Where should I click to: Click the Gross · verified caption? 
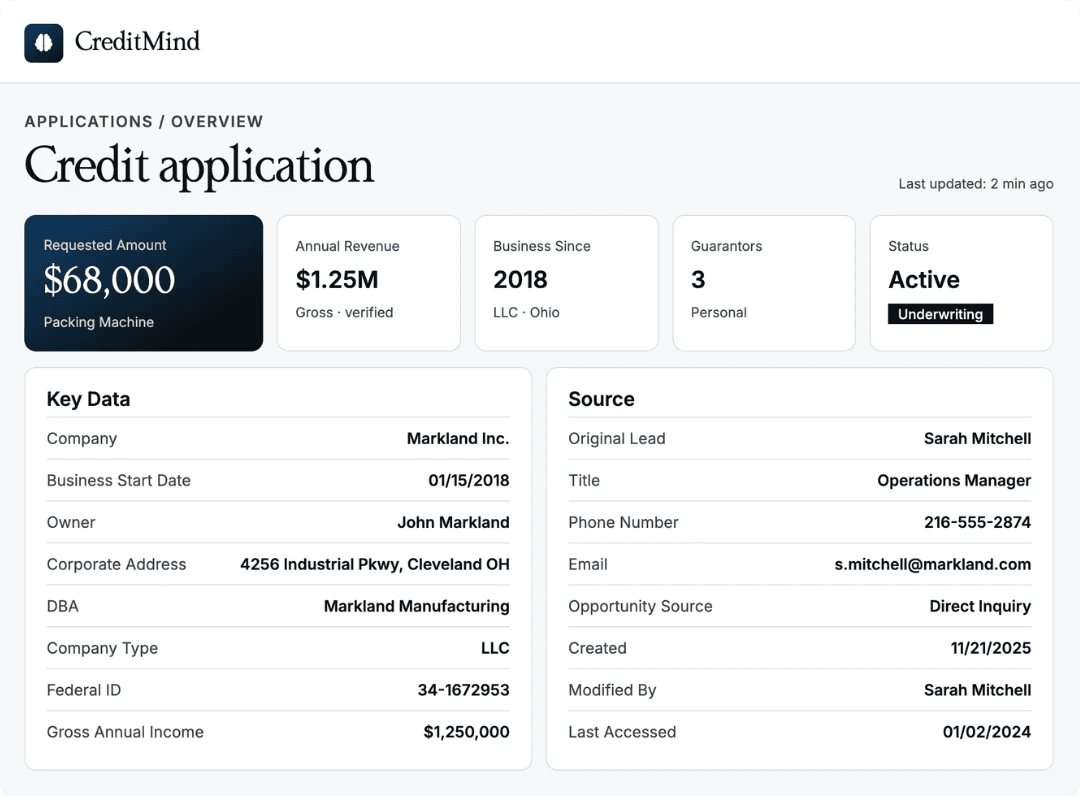click(344, 312)
